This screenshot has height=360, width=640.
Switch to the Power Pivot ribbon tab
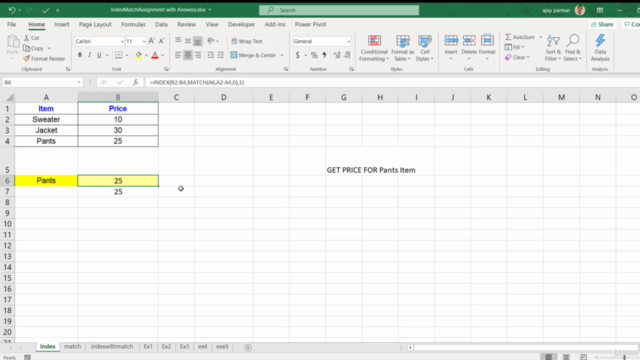click(x=310, y=24)
